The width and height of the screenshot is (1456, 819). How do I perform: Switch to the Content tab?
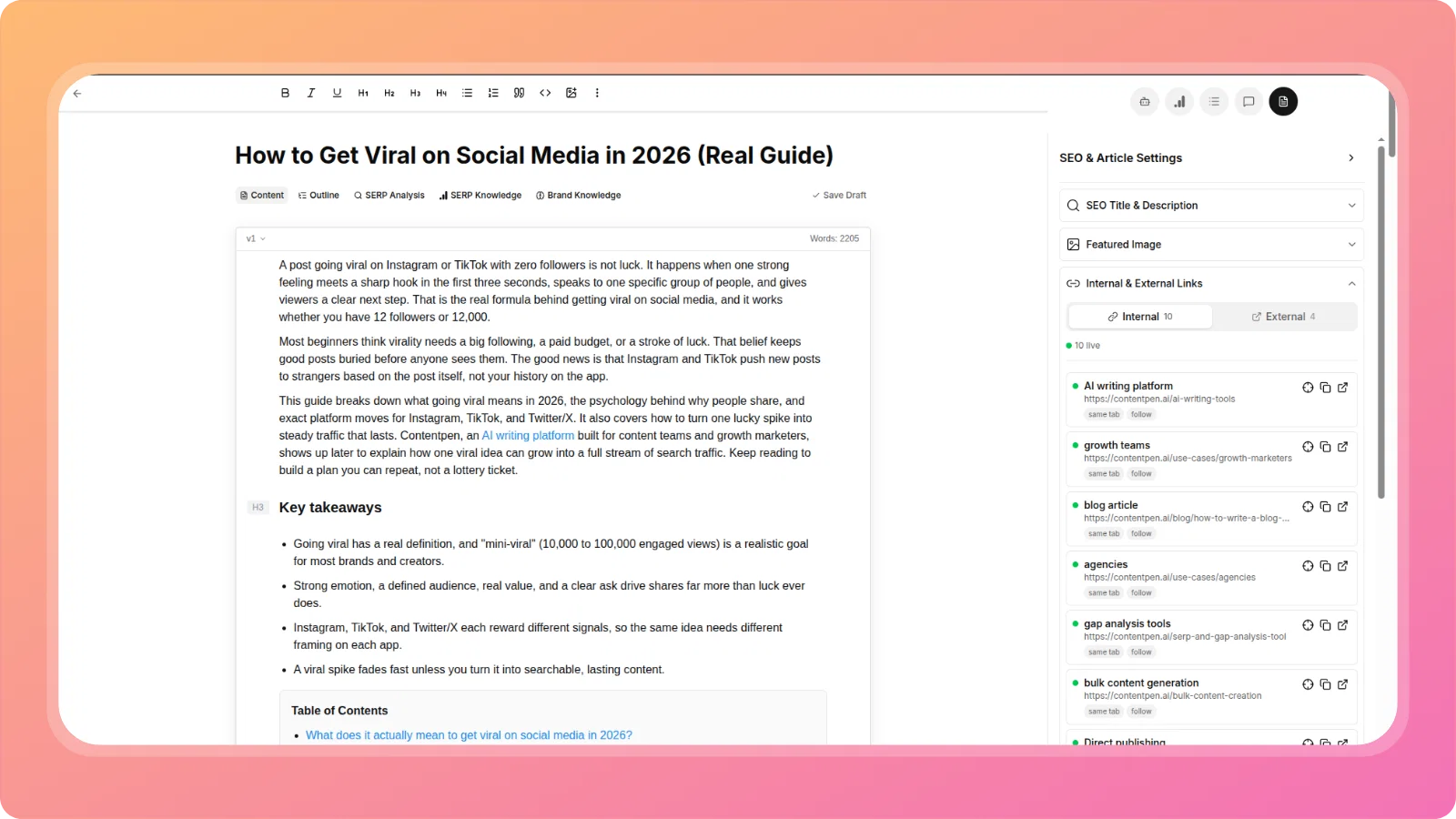coord(262,196)
